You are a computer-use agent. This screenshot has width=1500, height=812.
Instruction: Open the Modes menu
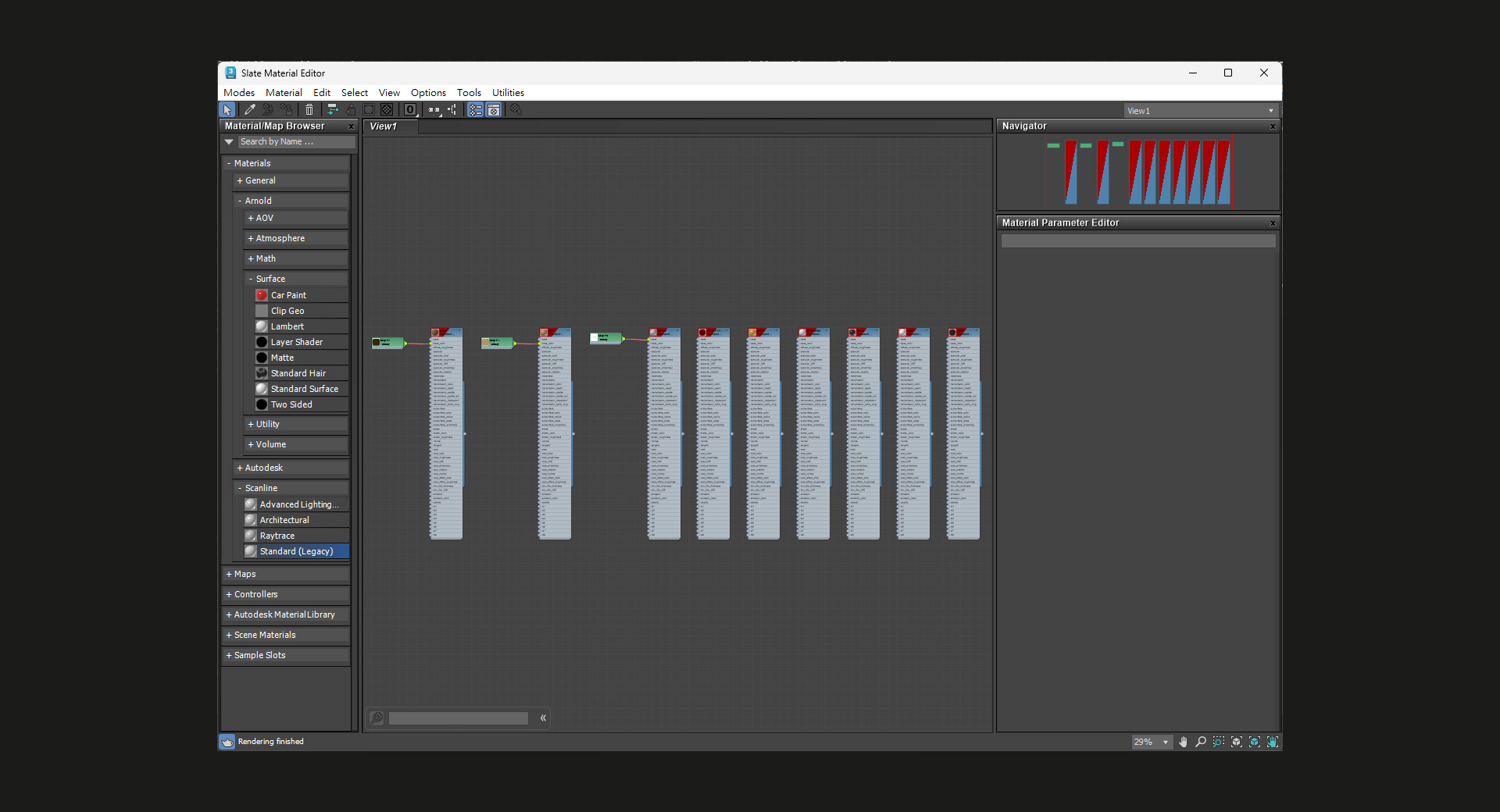click(239, 93)
